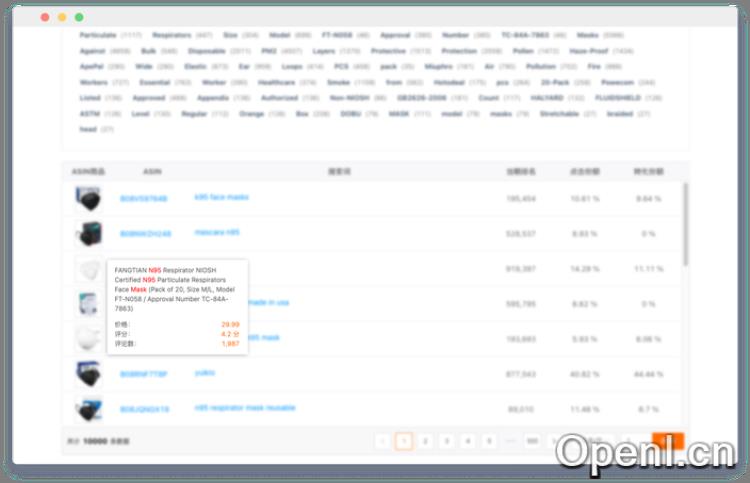Click the first black mask product thumbnail
This screenshot has height=483, width=750.
pos(88,199)
